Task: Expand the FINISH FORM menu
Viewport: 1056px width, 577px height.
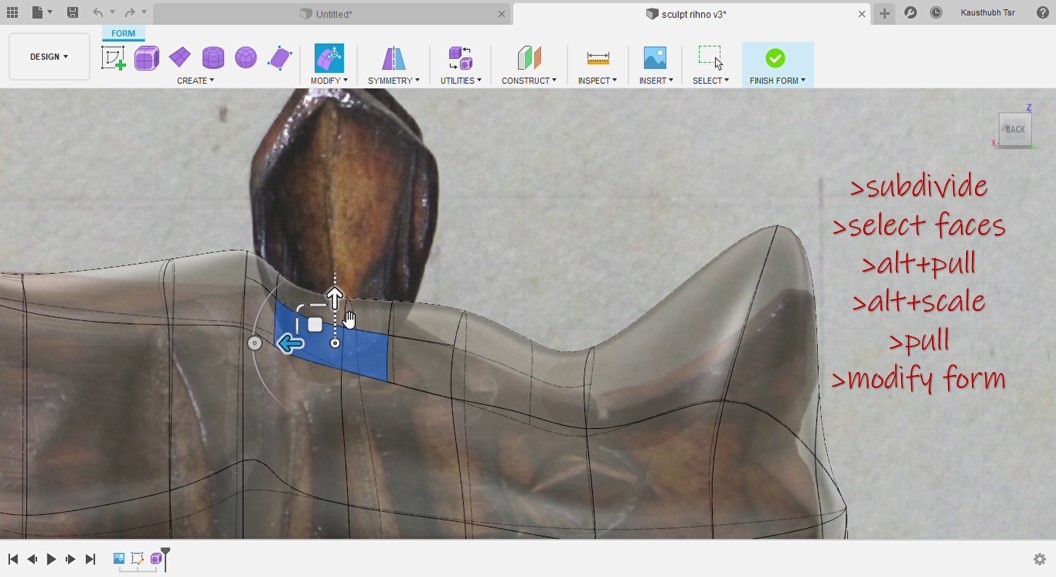Action: (778, 80)
